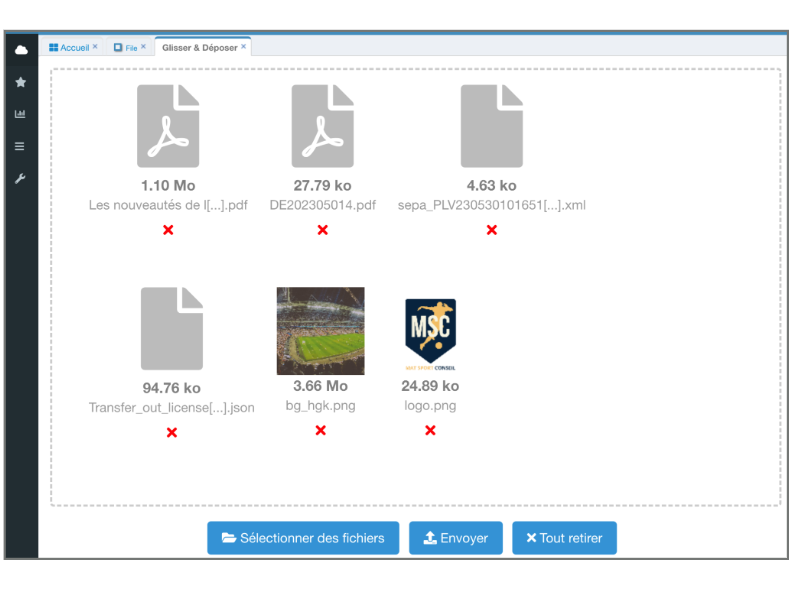This screenshot has width=798, height=613.
Task: Click file name 'Les nouveautés de l[...].pdf'
Action: tap(168, 205)
